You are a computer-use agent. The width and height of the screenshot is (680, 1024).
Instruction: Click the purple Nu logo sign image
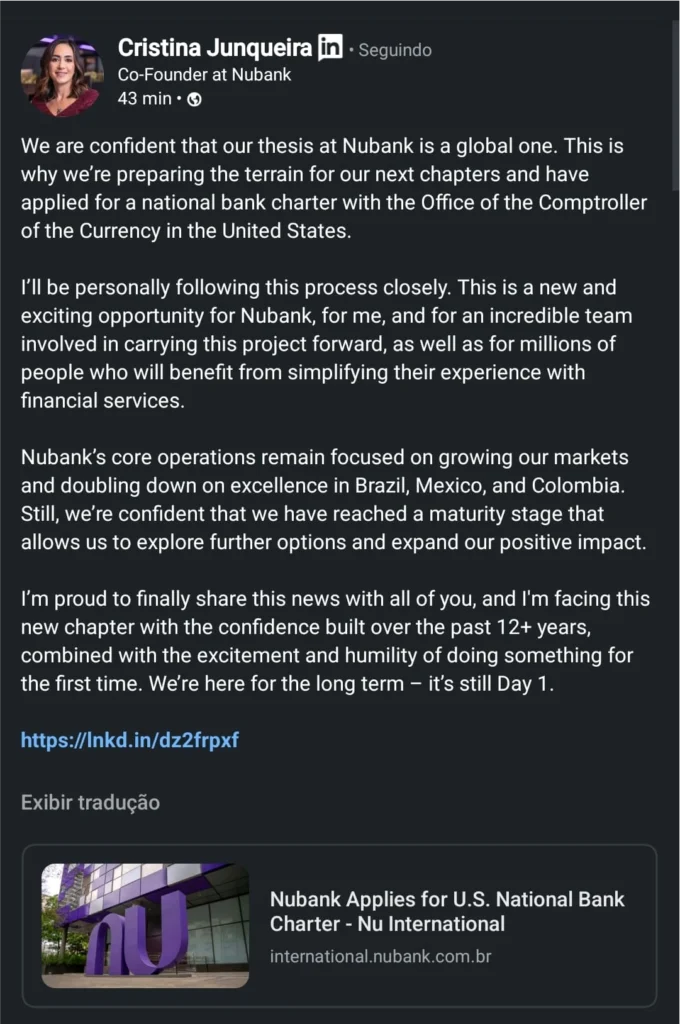pyautogui.click(x=145, y=925)
